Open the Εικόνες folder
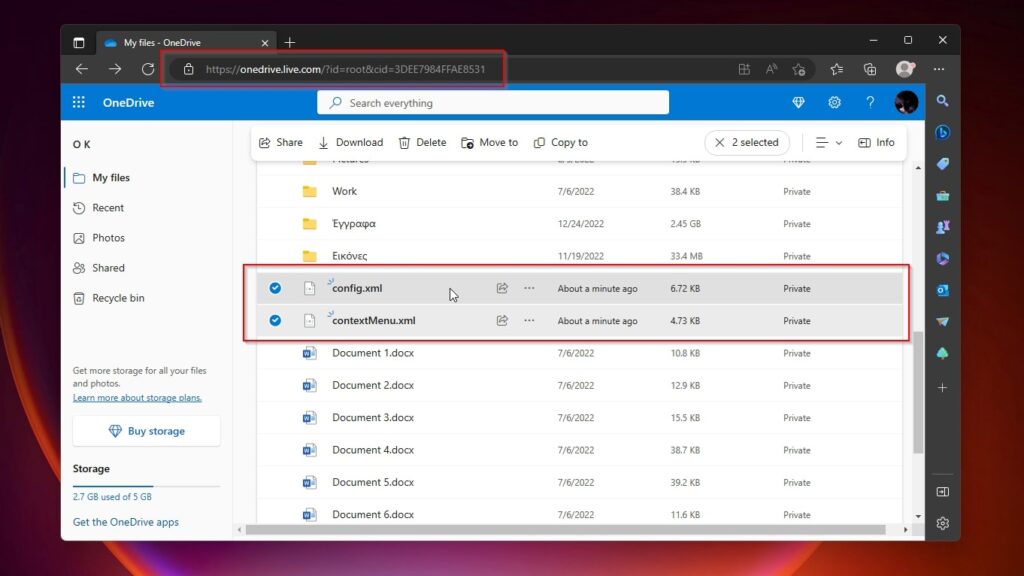 click(349, 256)
